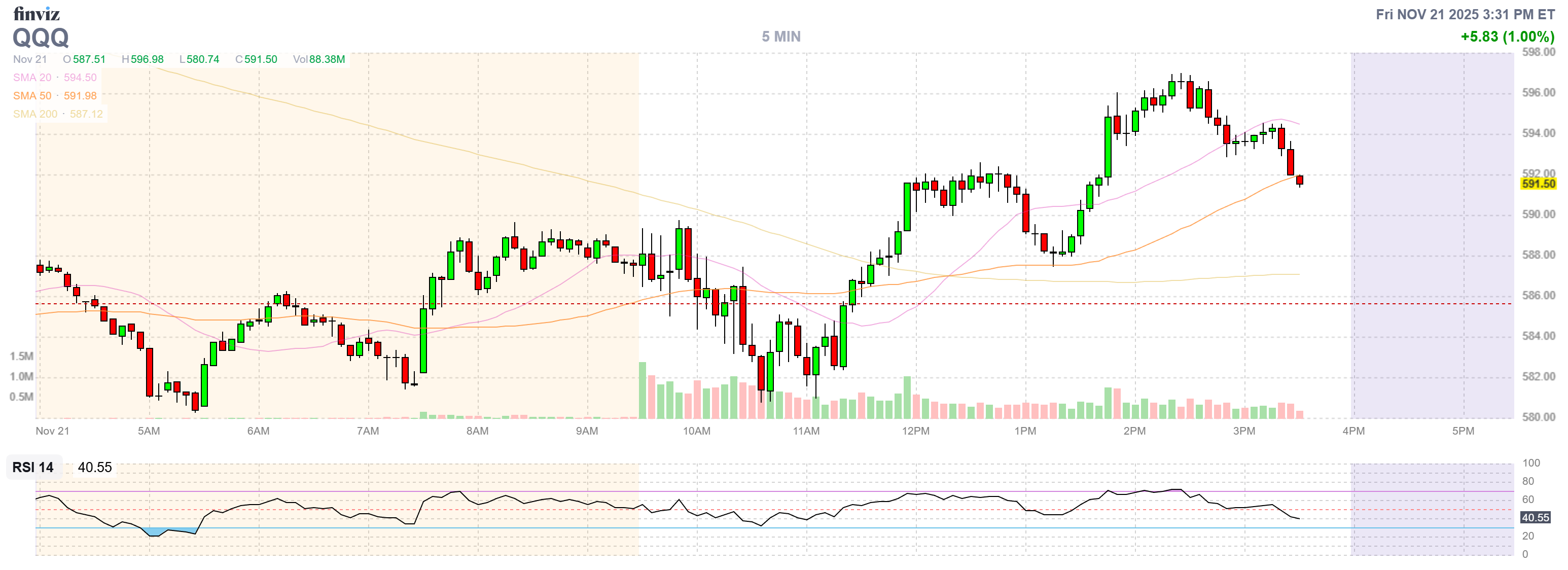Screen dimensions: 1568x570
Task: Click the SMA 20 indicator legend
Action: (x=55, y=78)
